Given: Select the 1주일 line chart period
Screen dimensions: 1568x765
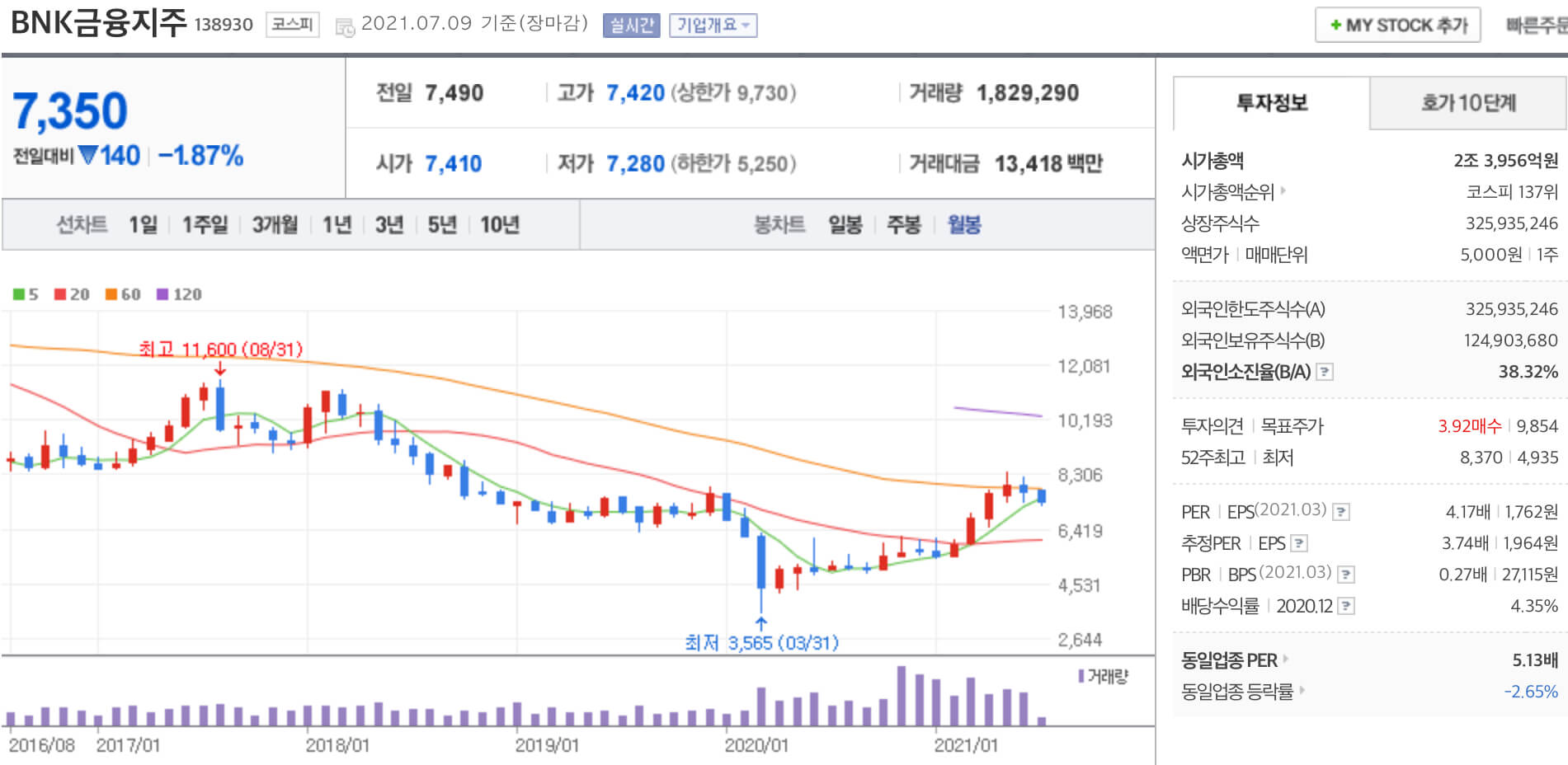Looking at the screenshot, I should point(205,224).
